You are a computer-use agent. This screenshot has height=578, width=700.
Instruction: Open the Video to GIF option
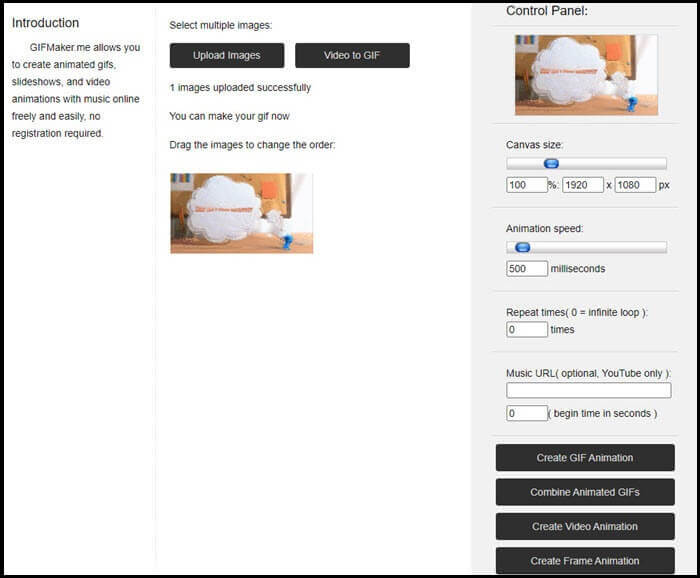click(352, 55)
